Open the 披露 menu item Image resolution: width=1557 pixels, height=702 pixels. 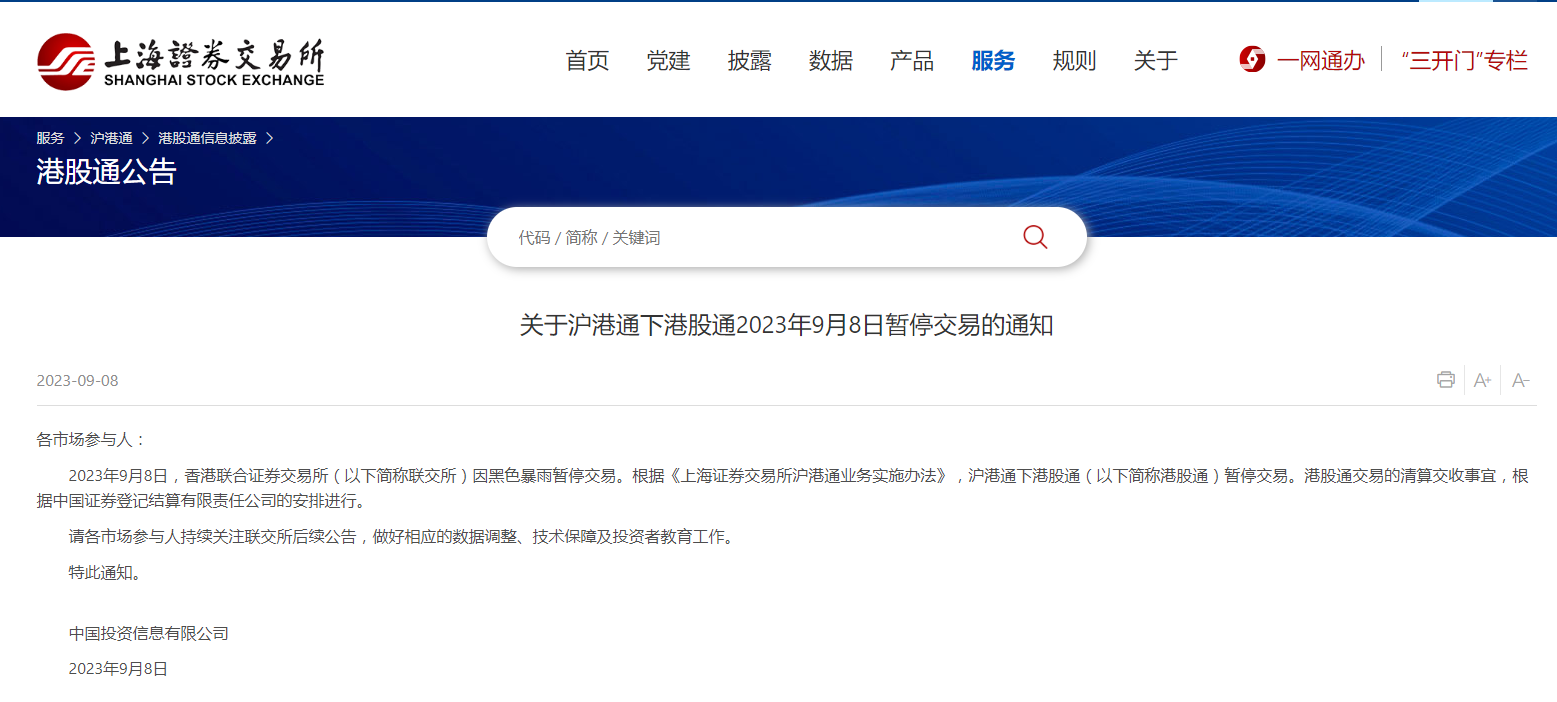coord(750,60)
